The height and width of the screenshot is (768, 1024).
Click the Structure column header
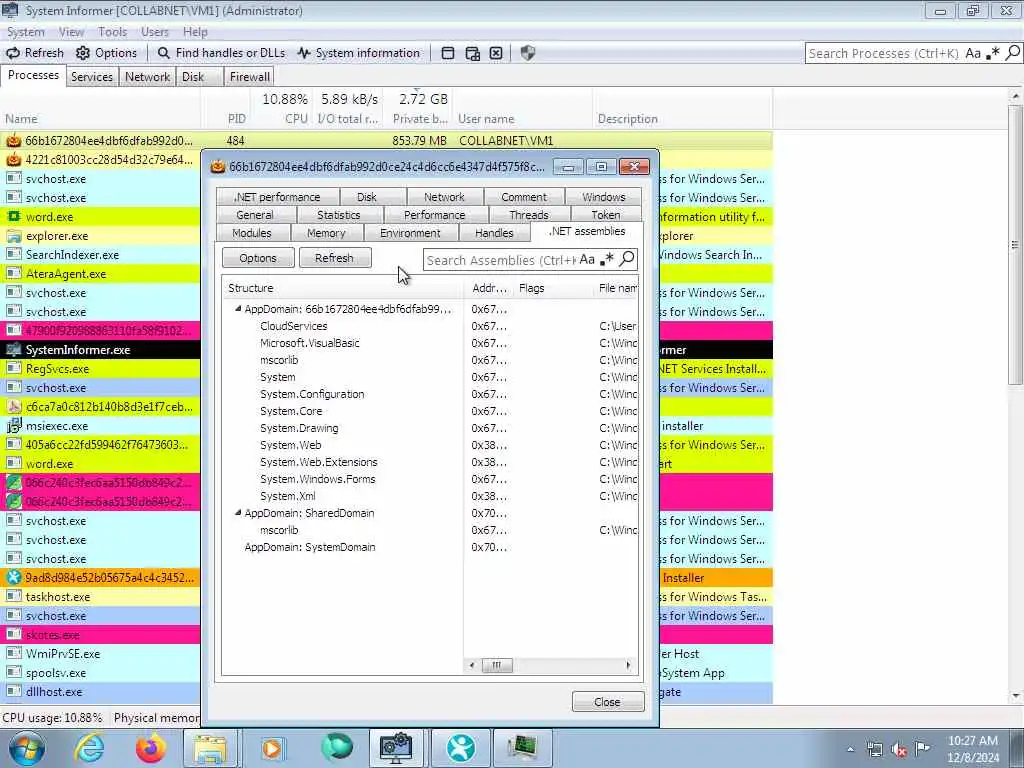pyautogui.click(x=344, y=288)
